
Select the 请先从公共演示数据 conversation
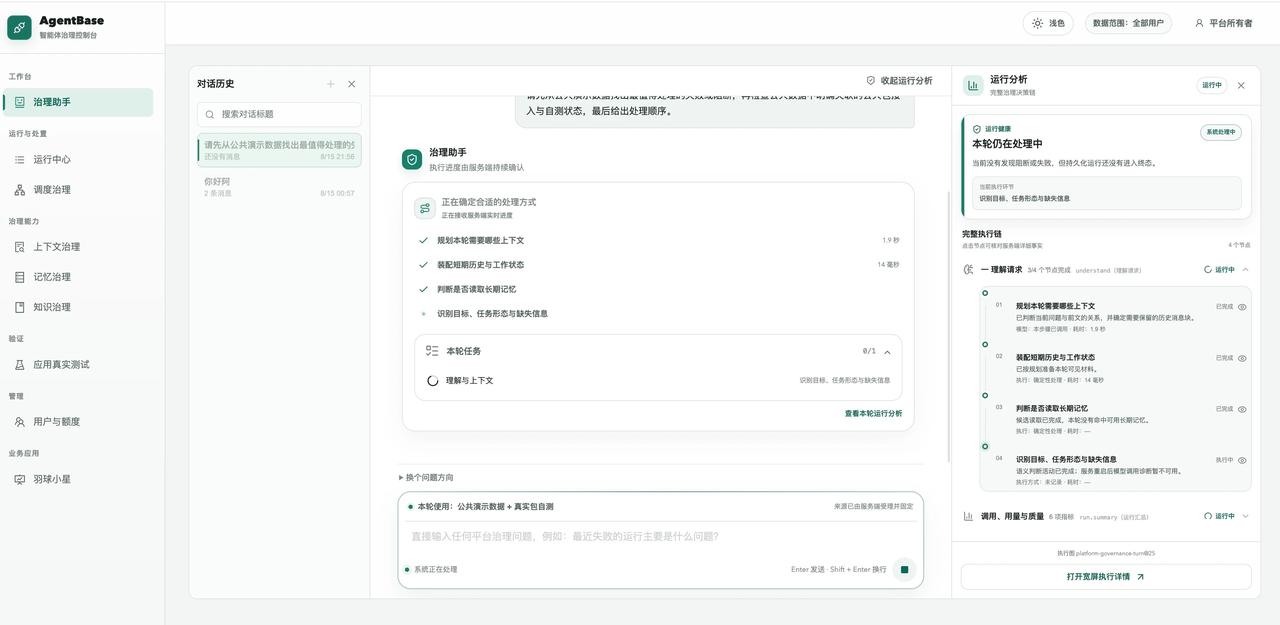(279, 150)
